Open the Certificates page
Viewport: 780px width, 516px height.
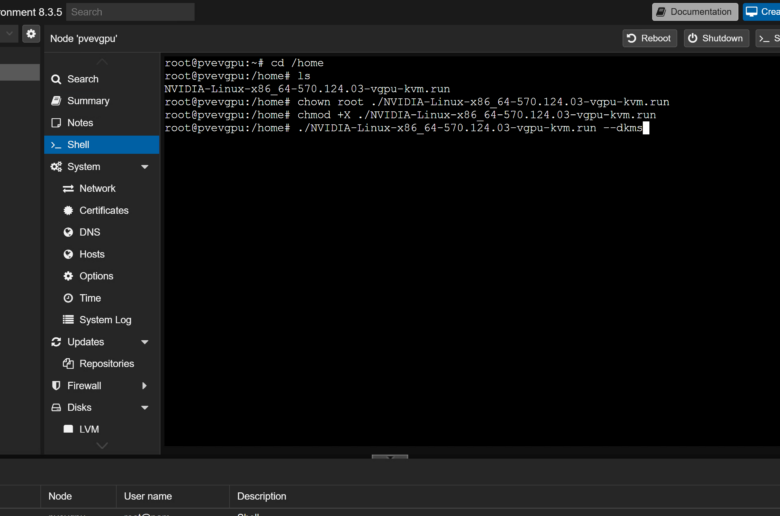[x=102, y=210]
